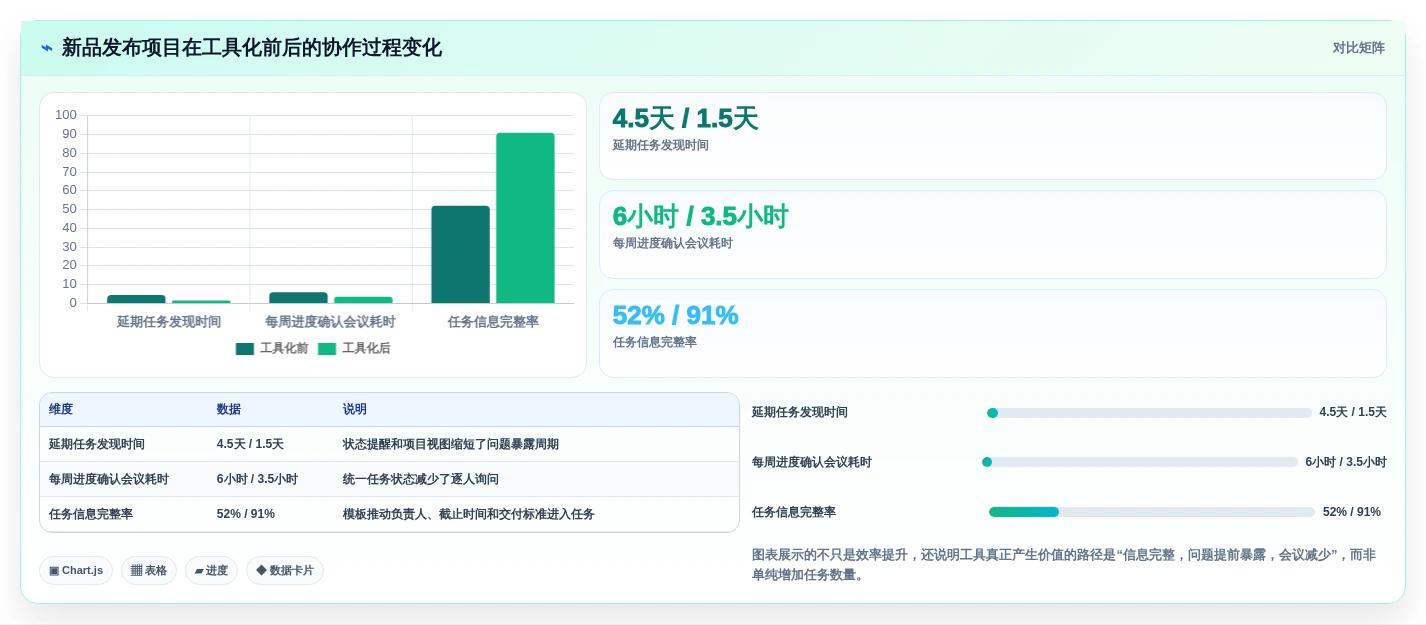Click the summary paragraph starting 图表展示的不只是效率提升
The width and height of the screenshot is (1426, 625).
pos(1064,564)
